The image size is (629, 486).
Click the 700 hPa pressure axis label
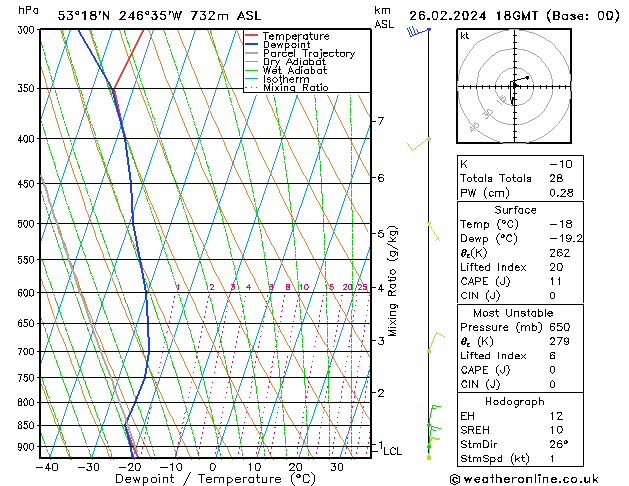pyautogui.click(x=28, y=352)
